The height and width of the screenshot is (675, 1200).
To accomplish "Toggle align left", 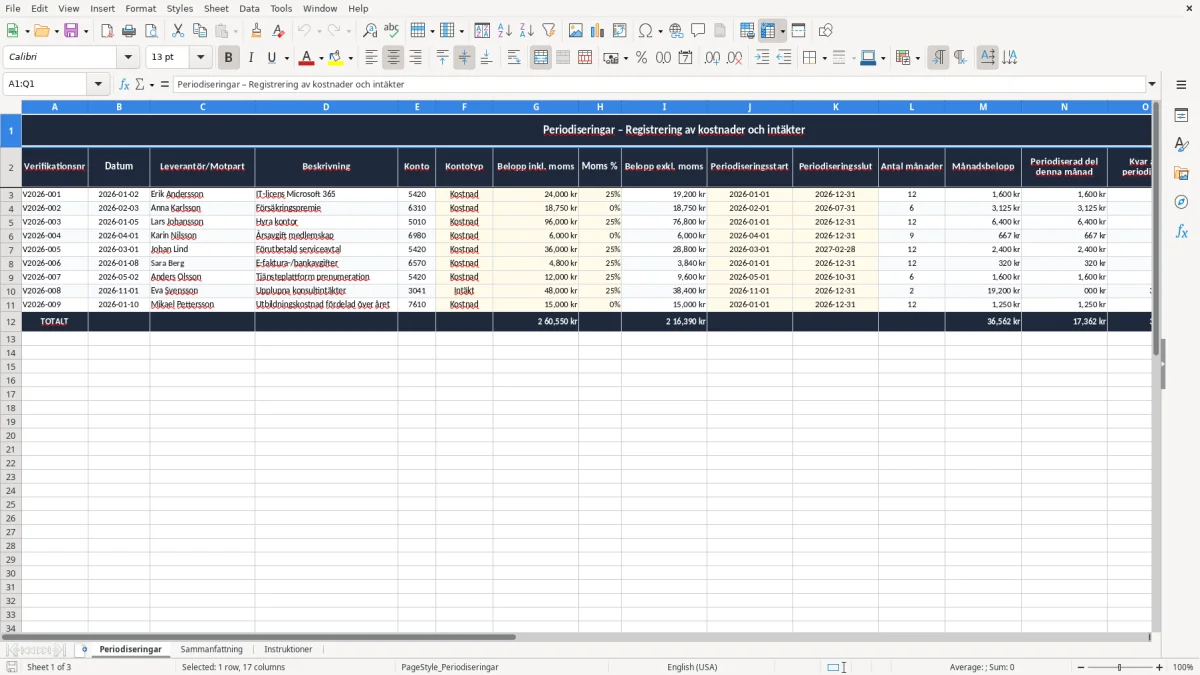I will pos(372,58).
